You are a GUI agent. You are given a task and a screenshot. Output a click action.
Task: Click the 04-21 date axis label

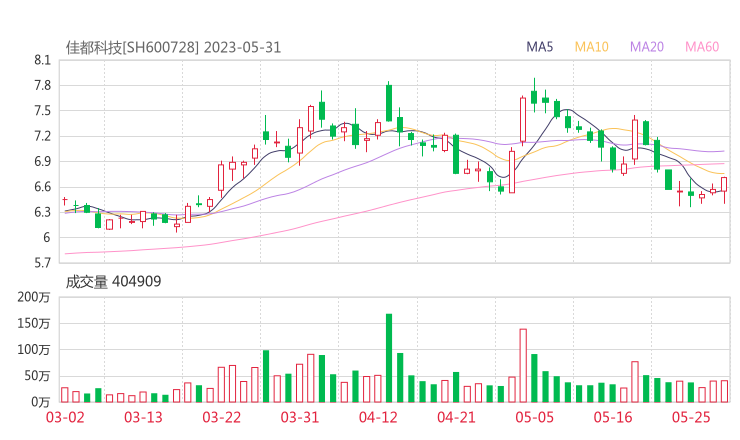tap(456, 417)
